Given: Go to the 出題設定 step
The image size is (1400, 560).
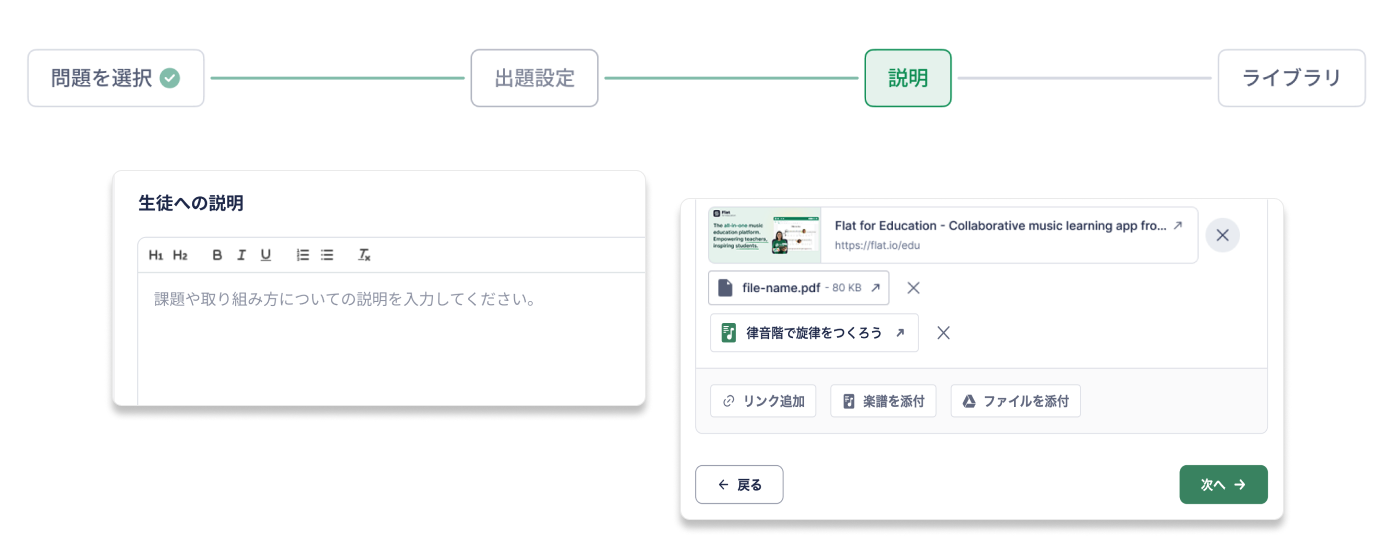Looking at the screenshot, I should tap(535, 78).
